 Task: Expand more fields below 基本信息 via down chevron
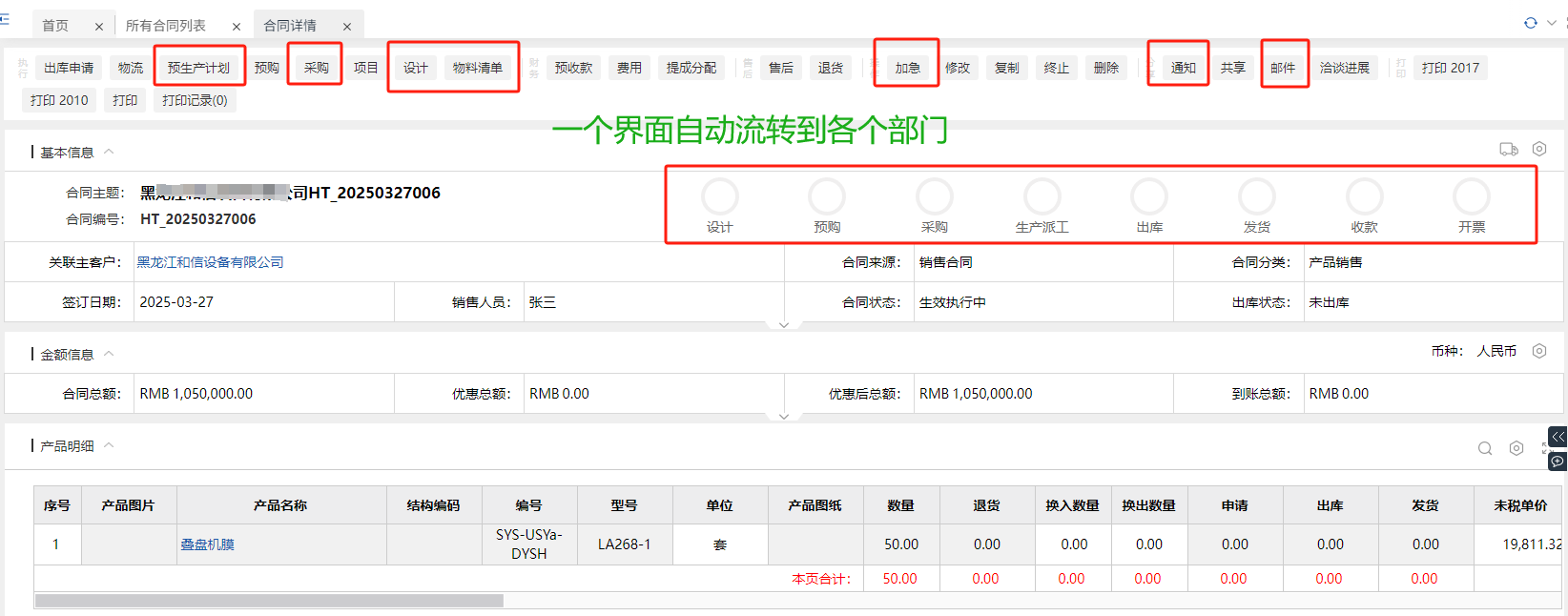[784, 325]
